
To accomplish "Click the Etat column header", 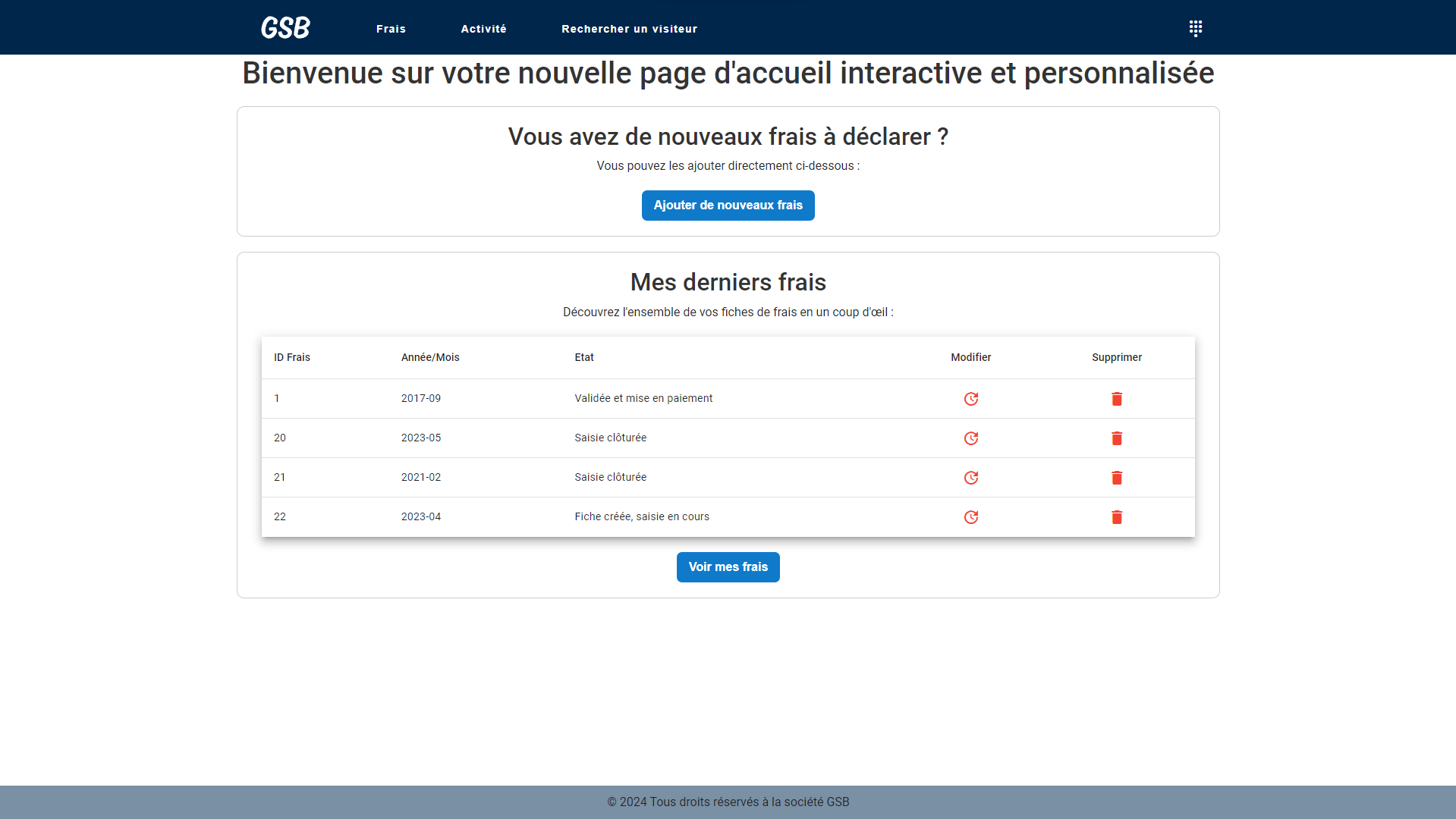I will 583,357.
